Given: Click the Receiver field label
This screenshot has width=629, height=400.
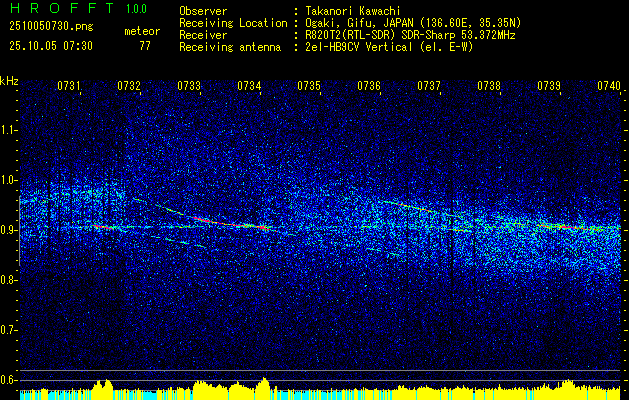Looking at the screenshot, I should [203, 35].
